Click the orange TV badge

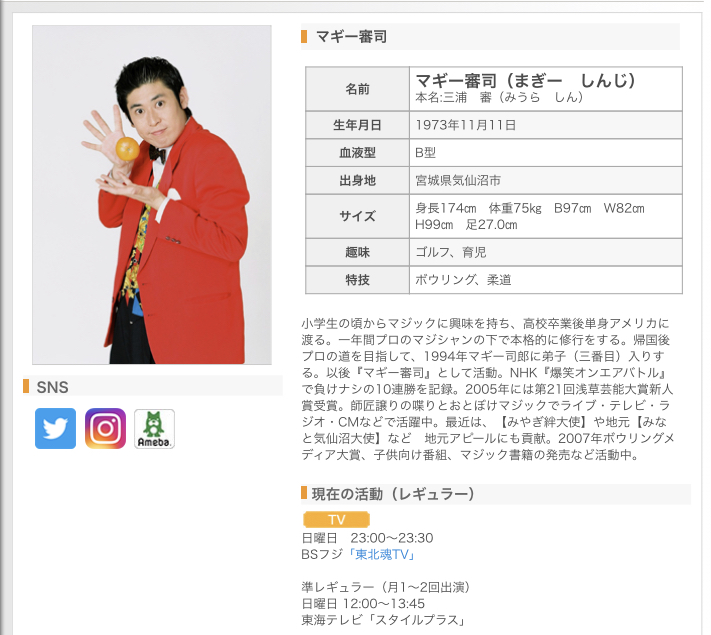click(336, 519)
